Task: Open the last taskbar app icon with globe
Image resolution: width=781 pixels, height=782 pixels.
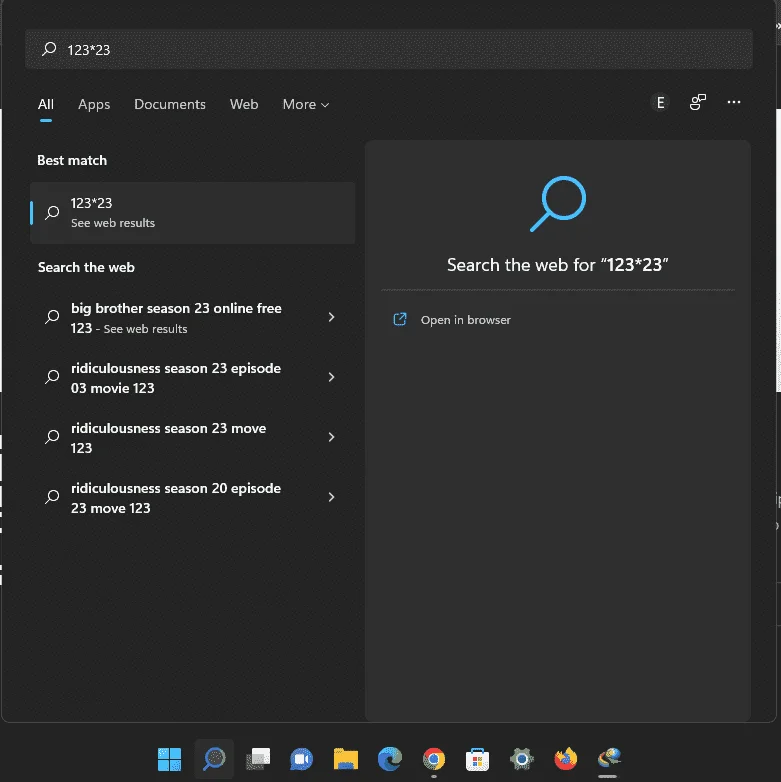Action: (x=609, y=758)
